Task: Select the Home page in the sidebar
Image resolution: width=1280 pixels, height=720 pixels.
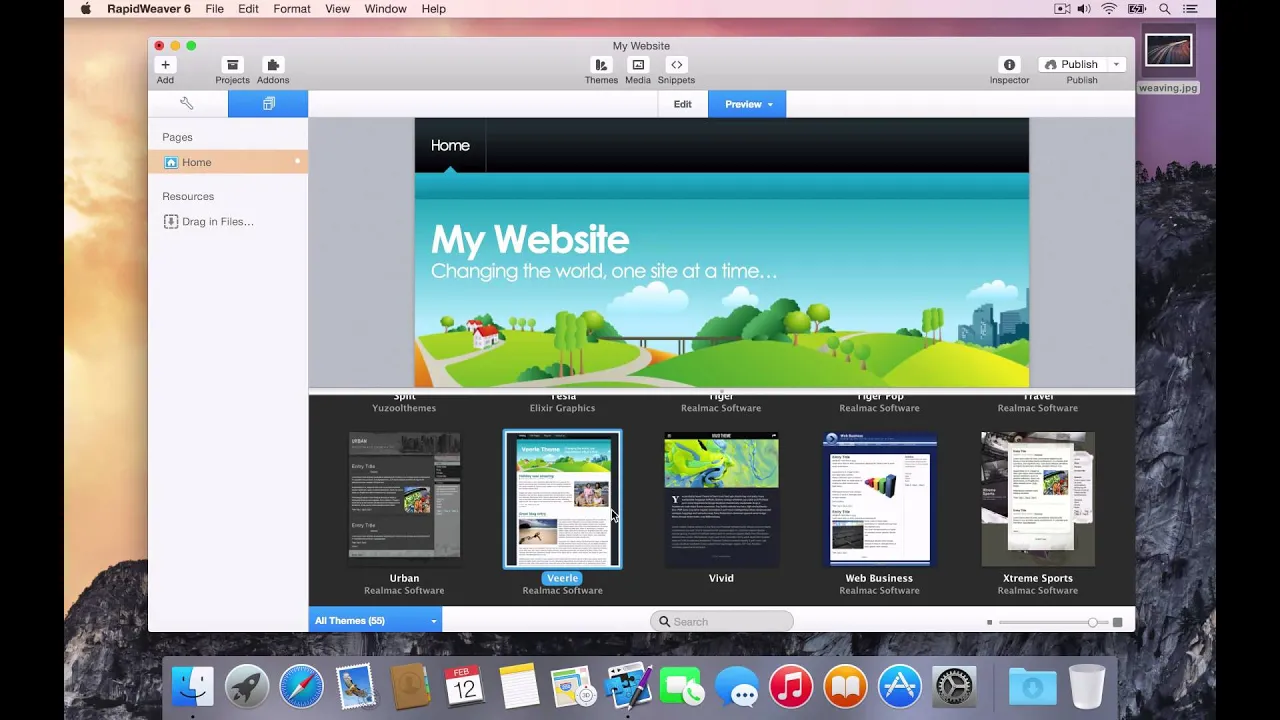Action: click(228, 162)
